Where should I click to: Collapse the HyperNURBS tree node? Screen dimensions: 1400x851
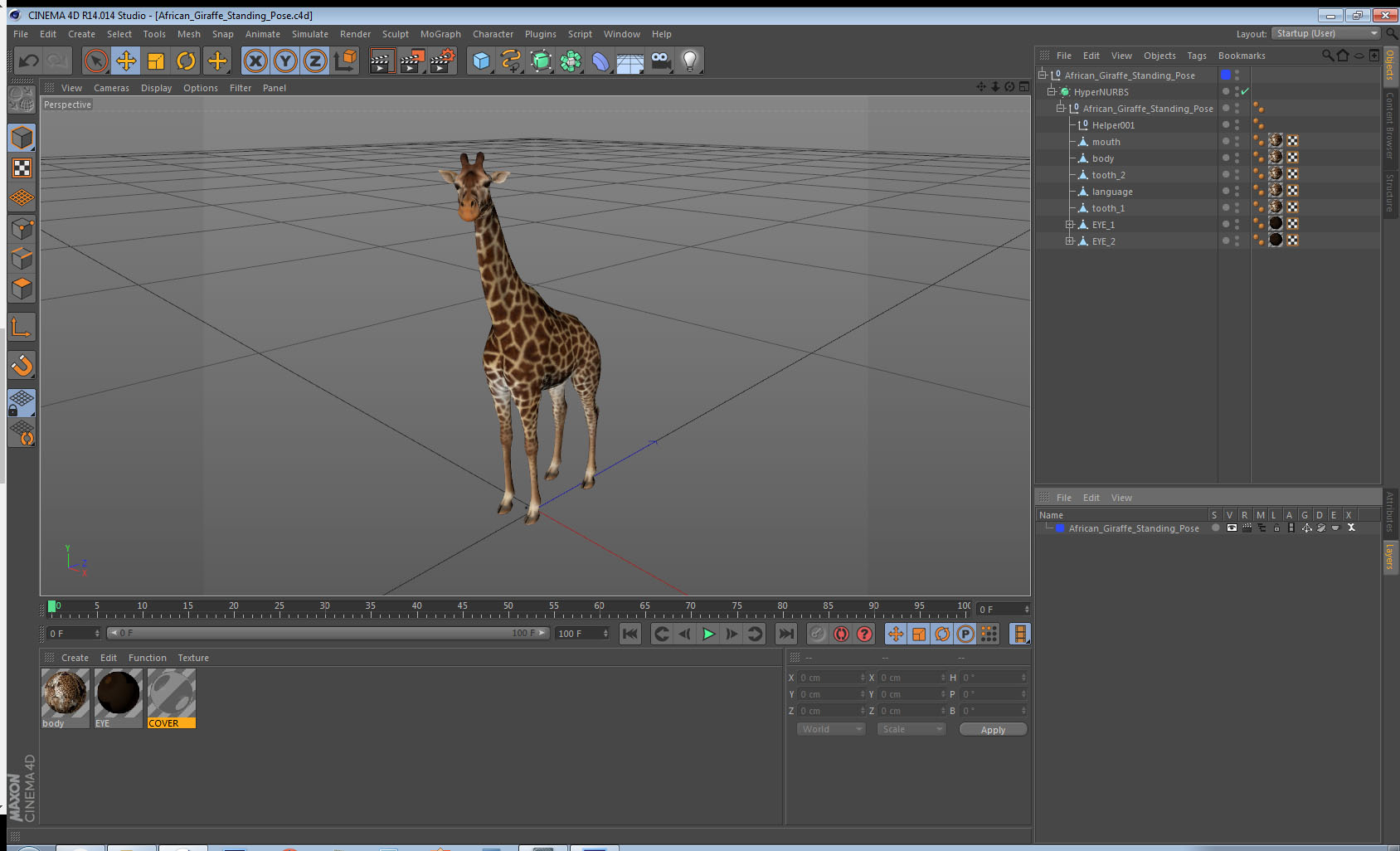(1052, 91)
